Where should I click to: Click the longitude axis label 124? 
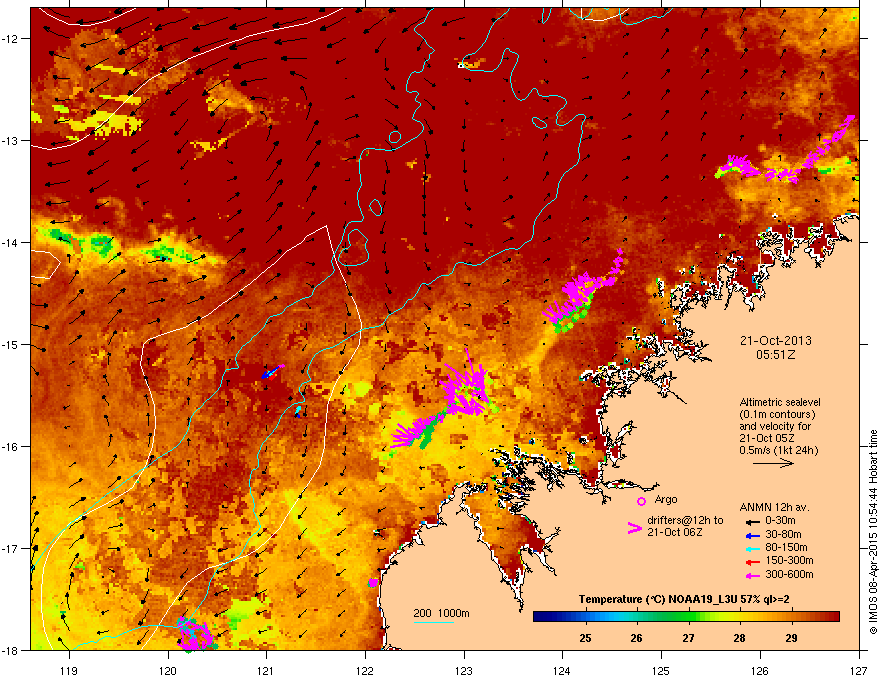coord(562,670)
